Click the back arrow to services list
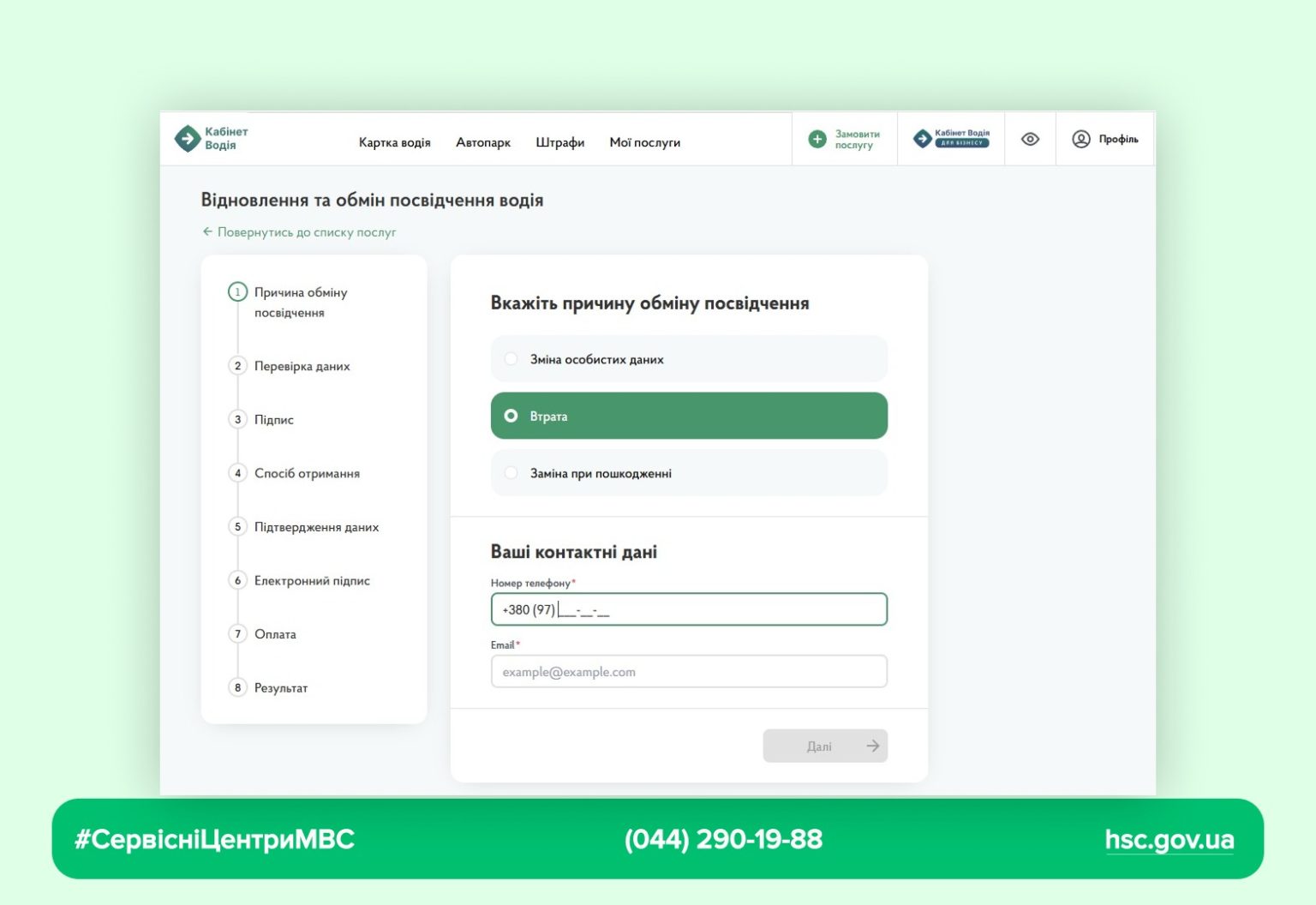This screenshot has width=1316, height=905. [207, 231]
